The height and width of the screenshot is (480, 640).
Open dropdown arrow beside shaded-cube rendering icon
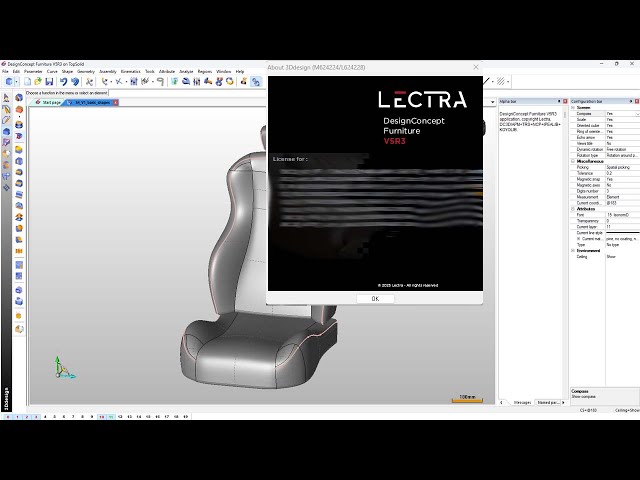point(17,82)
